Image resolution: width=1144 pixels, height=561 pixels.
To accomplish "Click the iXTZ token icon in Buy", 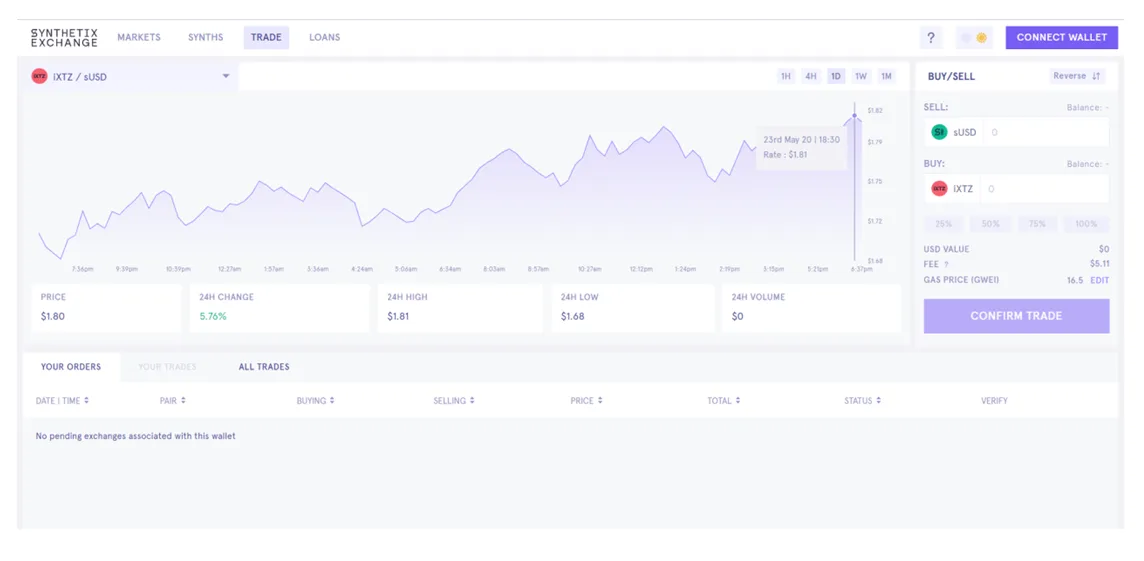I will pos(939,188).
